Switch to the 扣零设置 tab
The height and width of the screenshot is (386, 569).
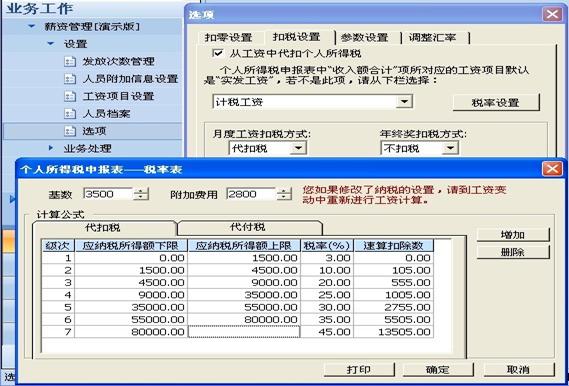pyautogui.click(x=228, y=37)
